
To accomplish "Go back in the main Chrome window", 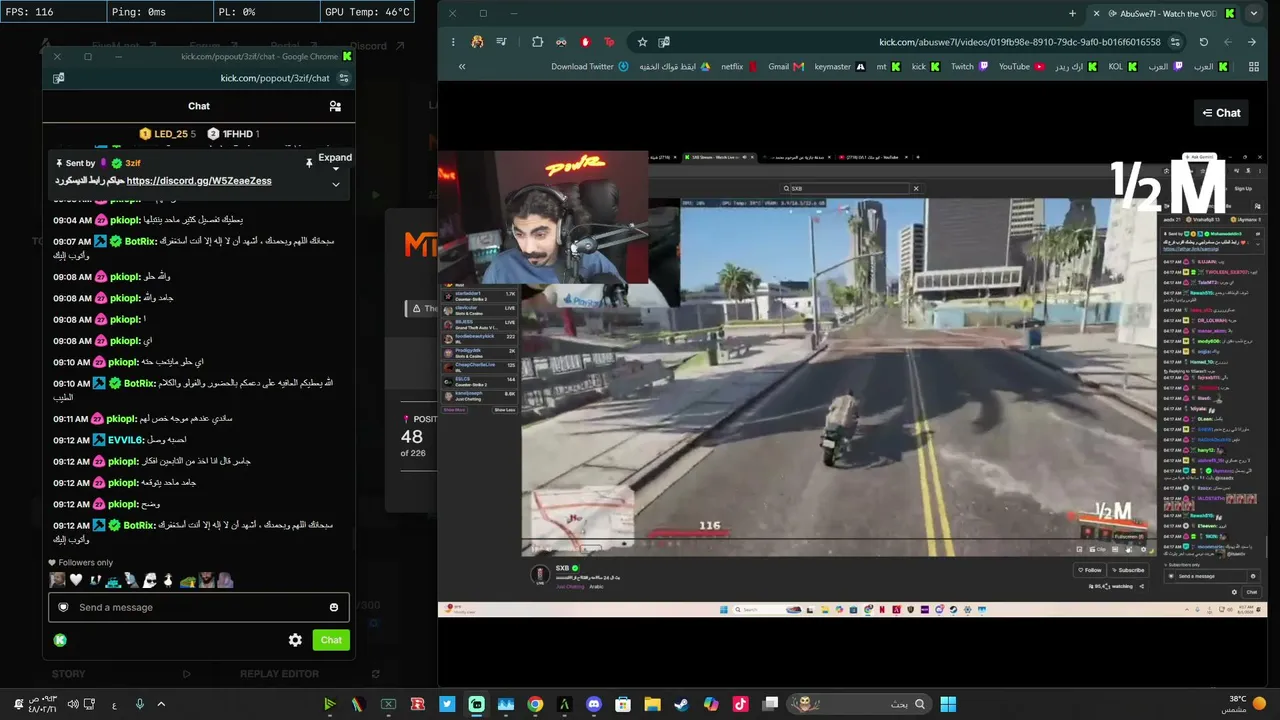I will [x=1252, y=42].
